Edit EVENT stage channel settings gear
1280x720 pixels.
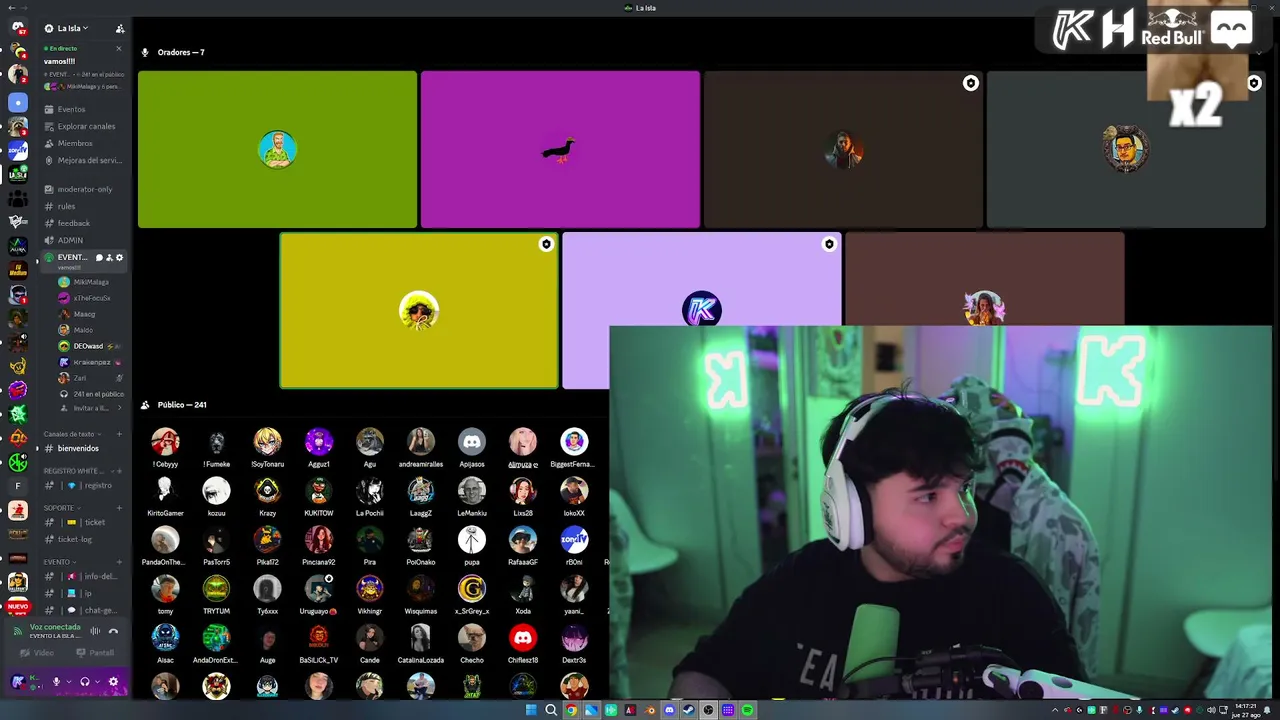(x=119, y=258)
